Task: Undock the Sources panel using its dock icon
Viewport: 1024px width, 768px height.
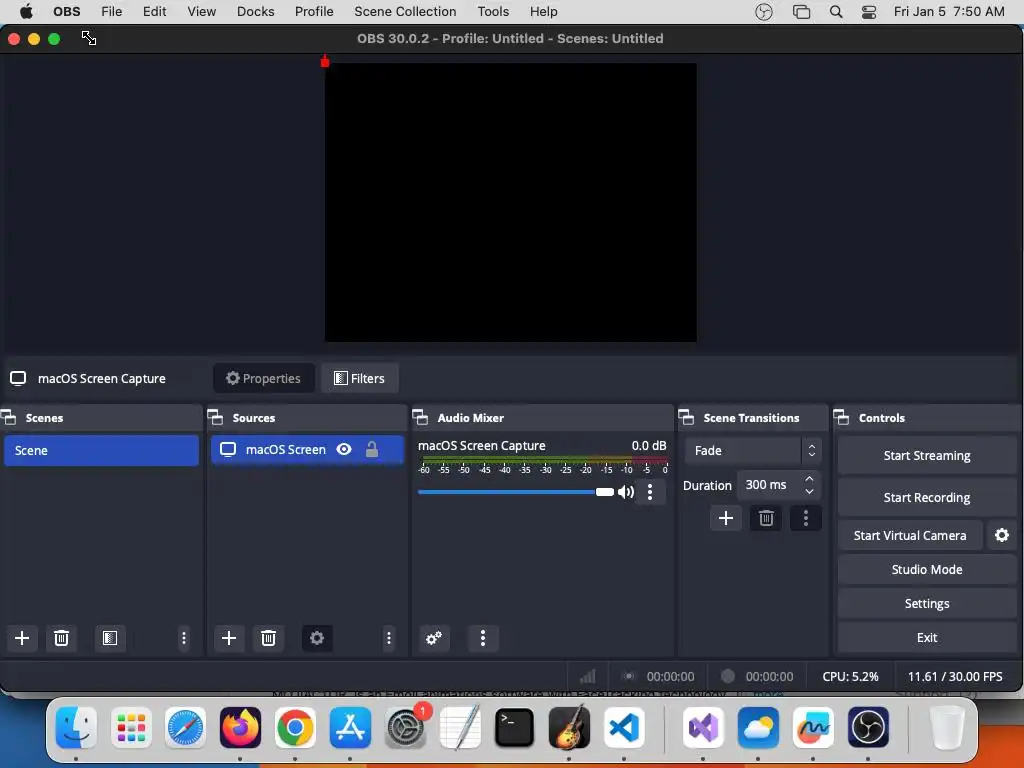Action: point(215,417)
